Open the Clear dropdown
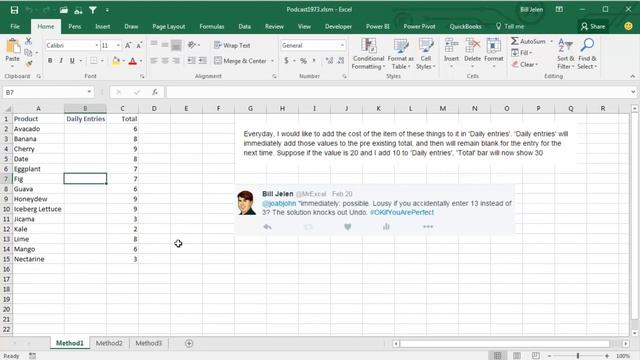Image resolution: width=640 pixels, height=360 pixels. click(x=525, y=64)
